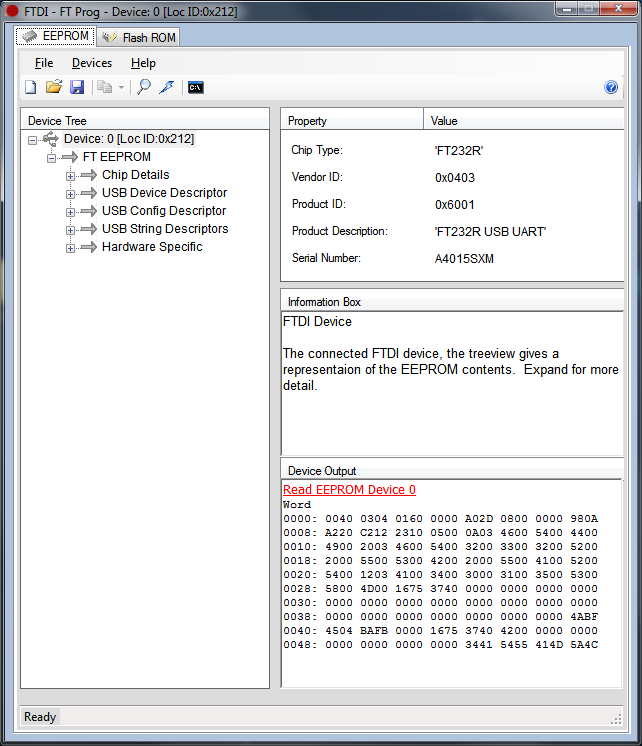Open help with the blue question mark icon
Screen dimensions: 642x746
tap(611, 87)
